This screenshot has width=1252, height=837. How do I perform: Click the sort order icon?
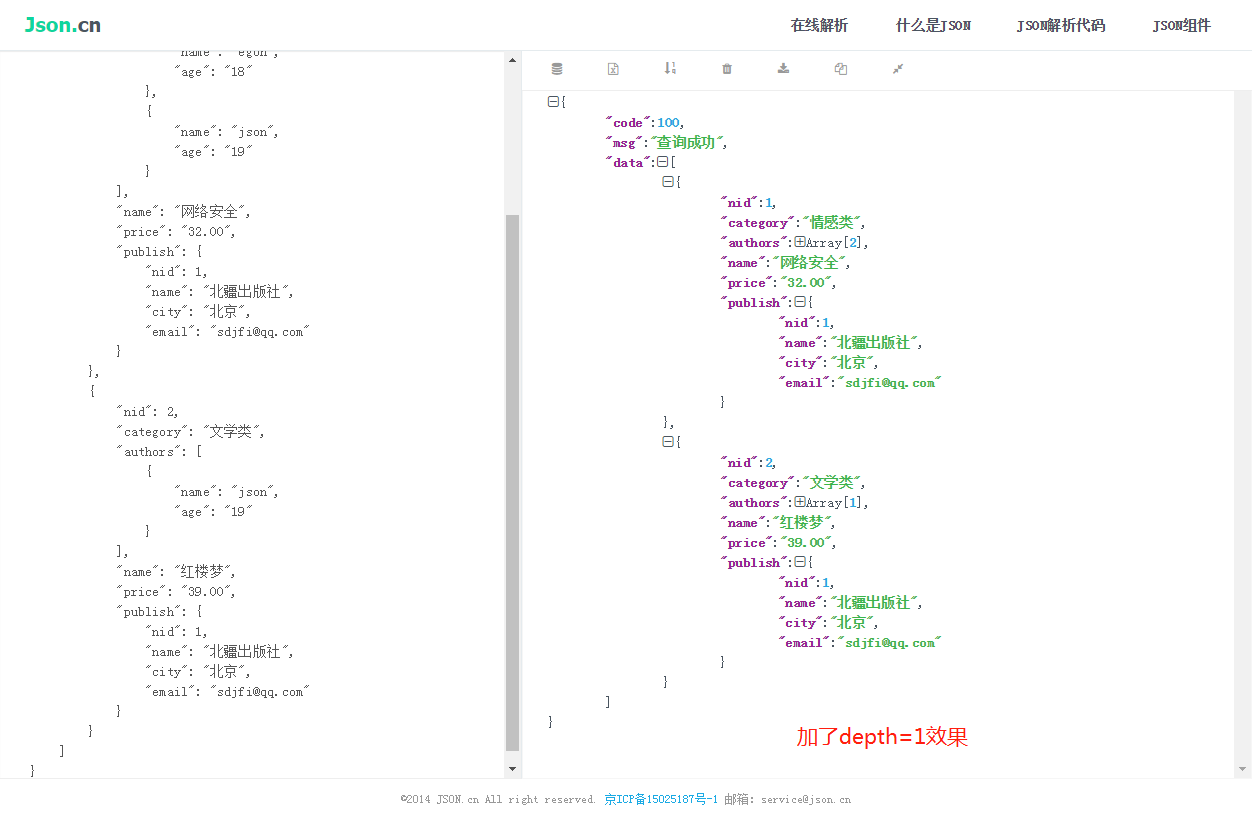(670, 68)
